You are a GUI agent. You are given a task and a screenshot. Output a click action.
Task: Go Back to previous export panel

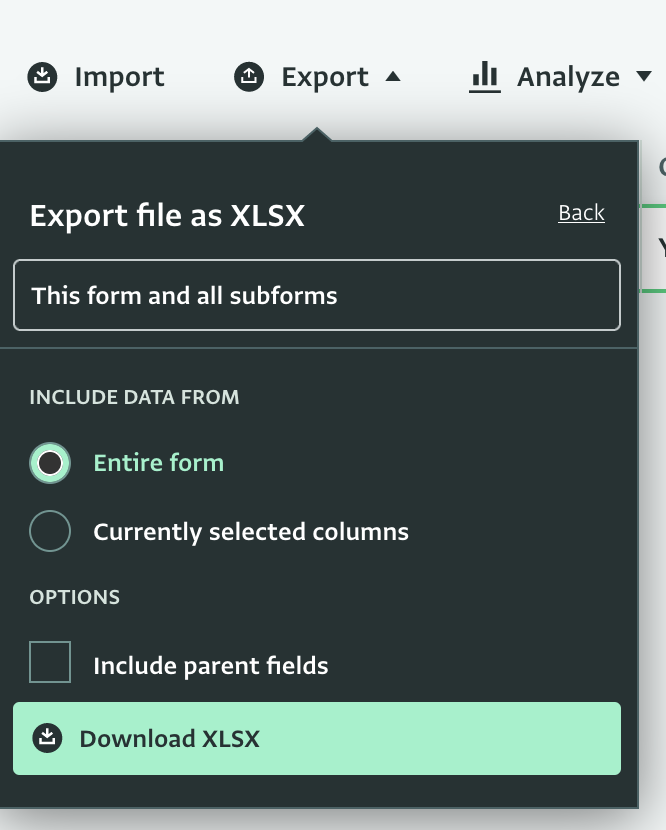tap(581, 213)
